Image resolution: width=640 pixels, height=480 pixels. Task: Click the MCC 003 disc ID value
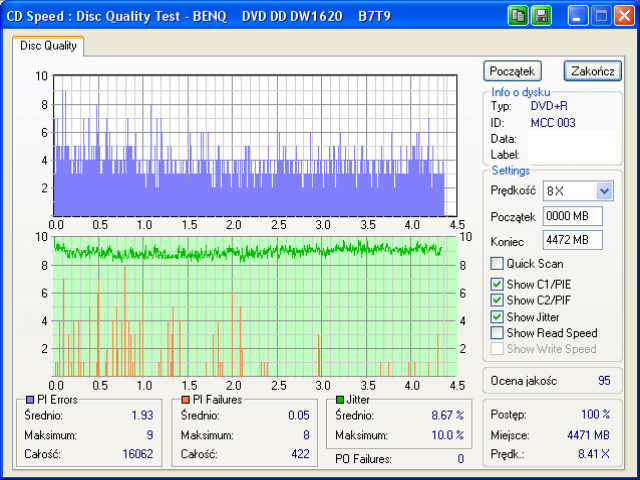553,122
